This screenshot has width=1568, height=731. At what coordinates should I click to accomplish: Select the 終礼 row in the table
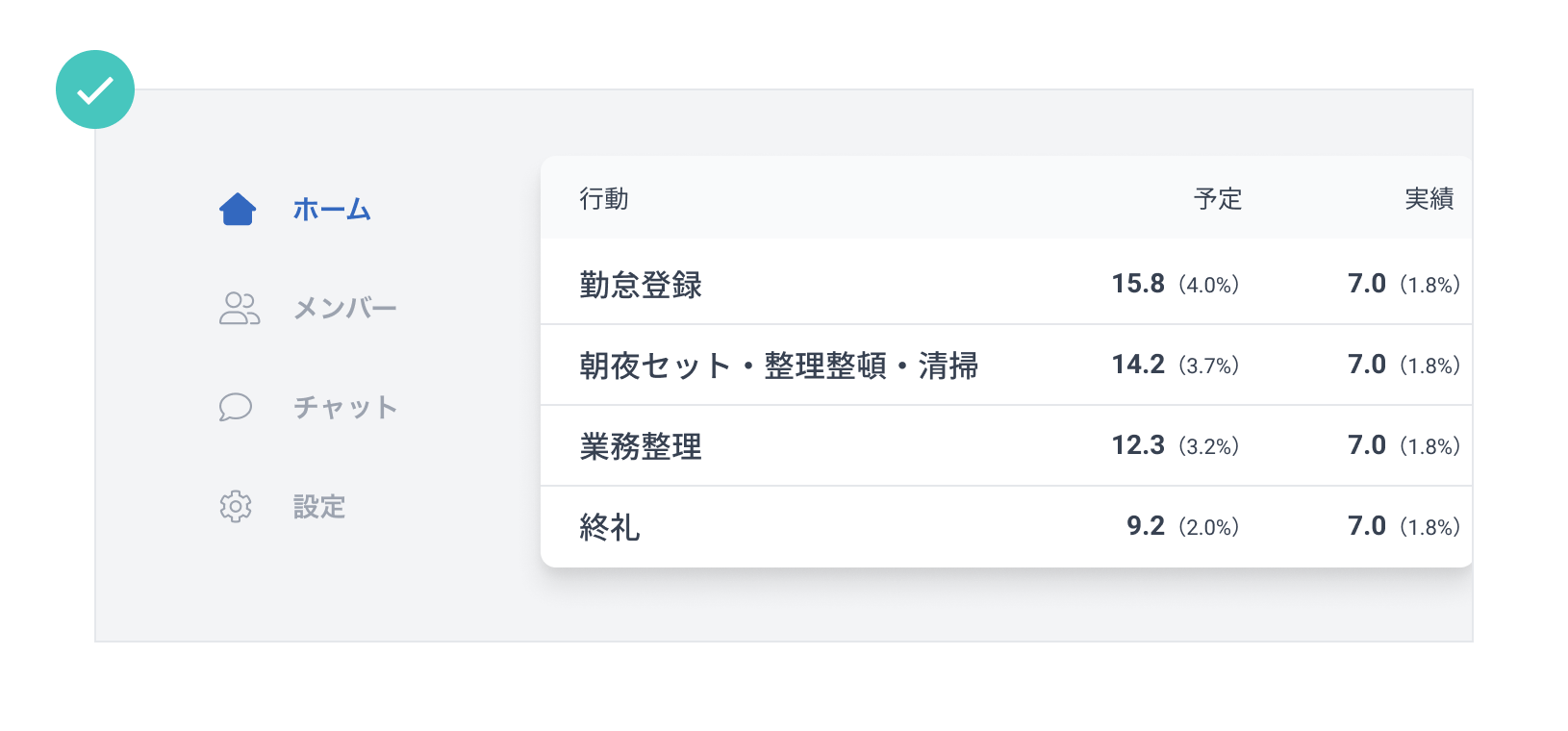point(609,526)
